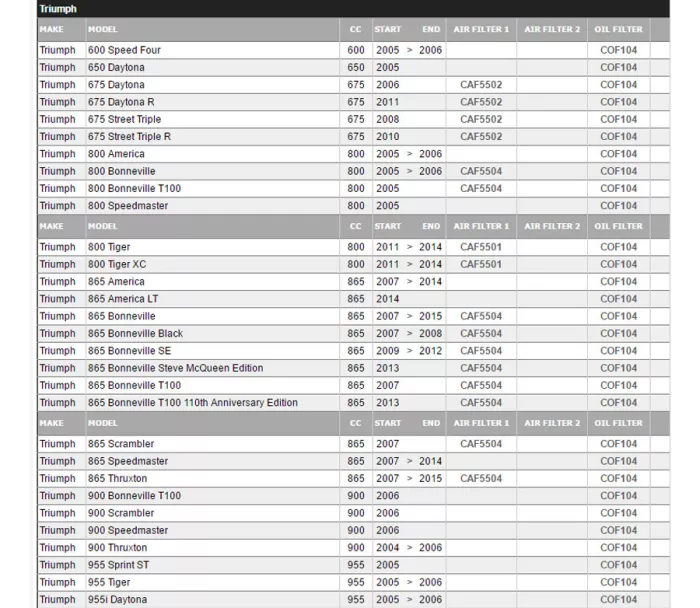
Task: Select the 900 Thruxton model cell
Action: click(x=117, y=548)
